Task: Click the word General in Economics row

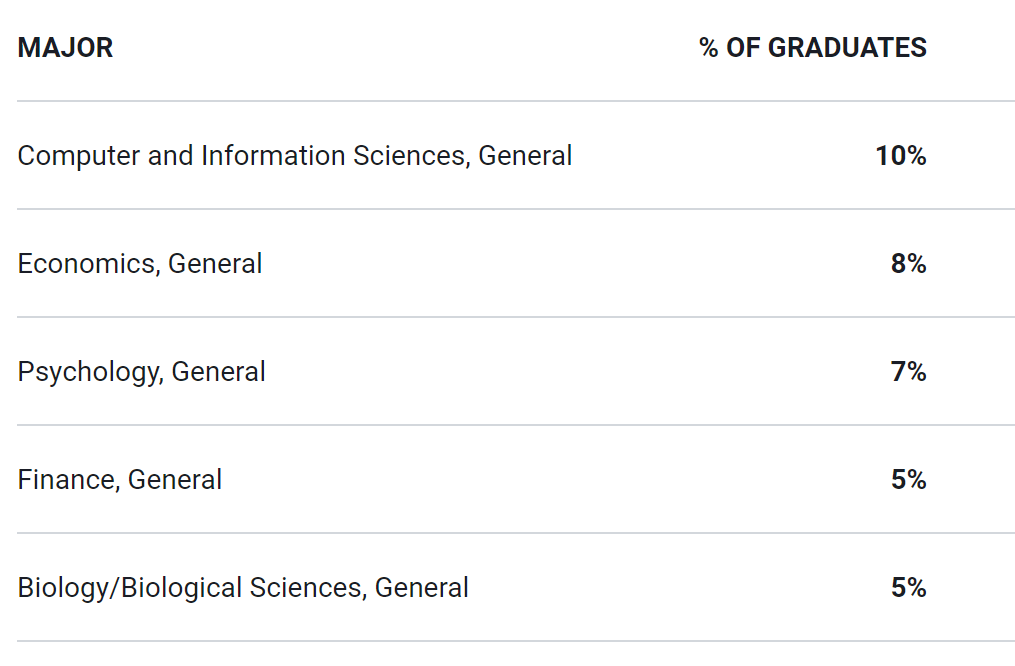Action: pos(215,264)
